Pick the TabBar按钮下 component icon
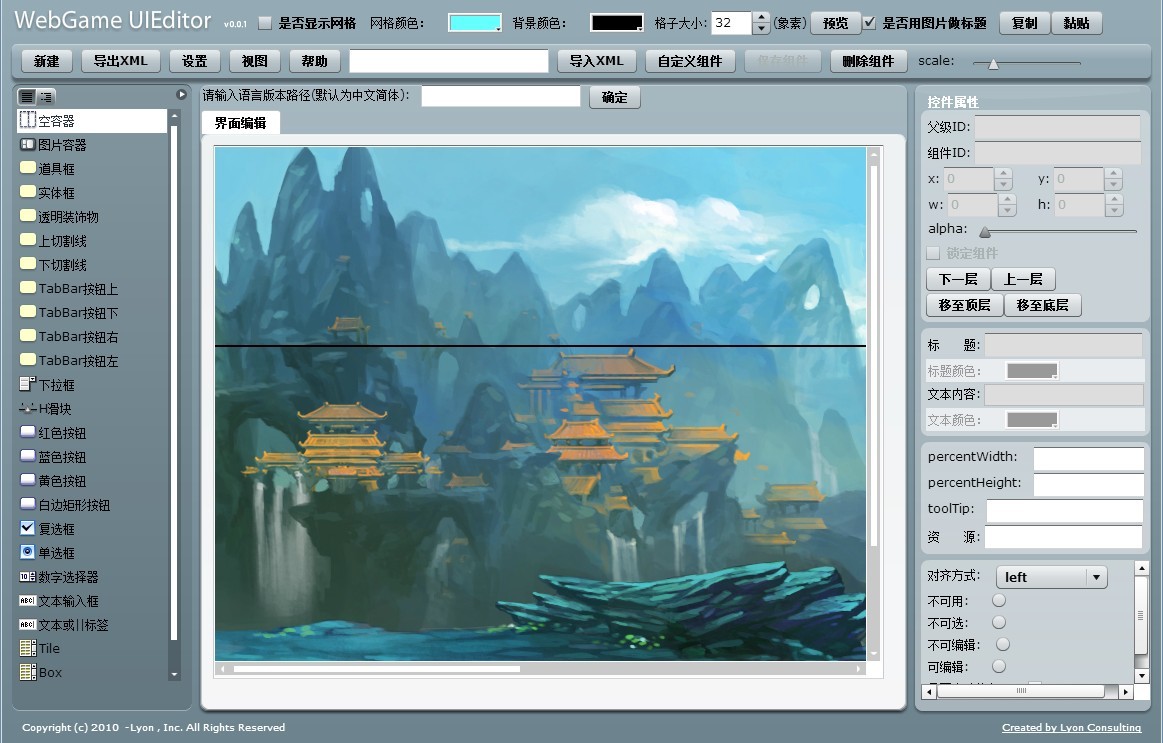 (x=27, y=312)
